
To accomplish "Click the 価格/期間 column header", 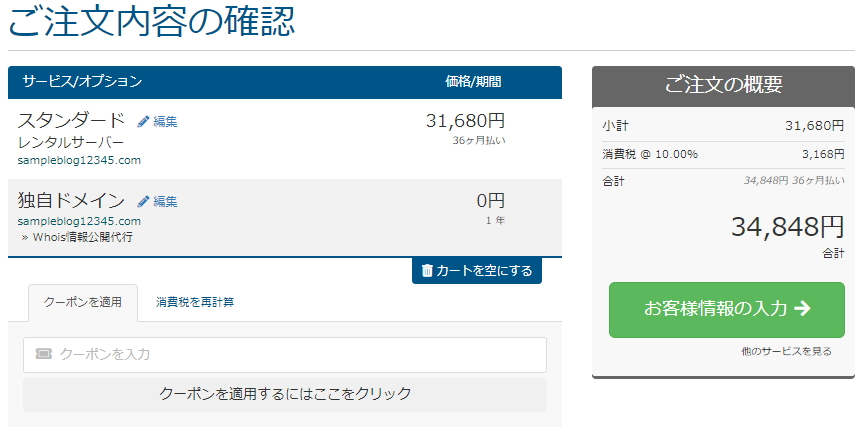I will tap(473, 82).
